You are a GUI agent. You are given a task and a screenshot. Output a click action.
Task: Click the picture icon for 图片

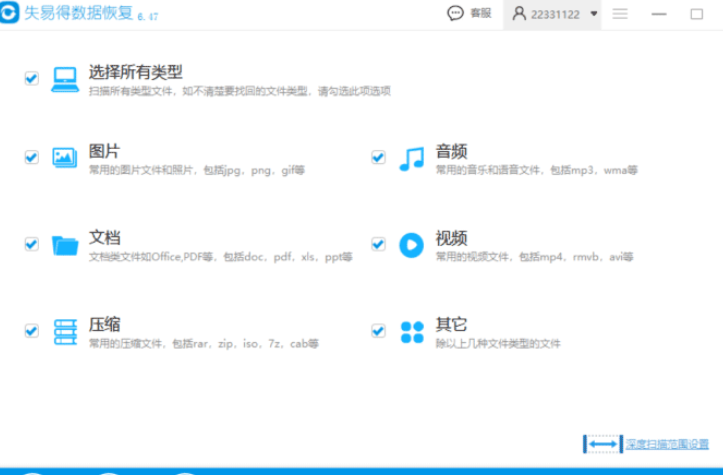click(x=65, y=158)
